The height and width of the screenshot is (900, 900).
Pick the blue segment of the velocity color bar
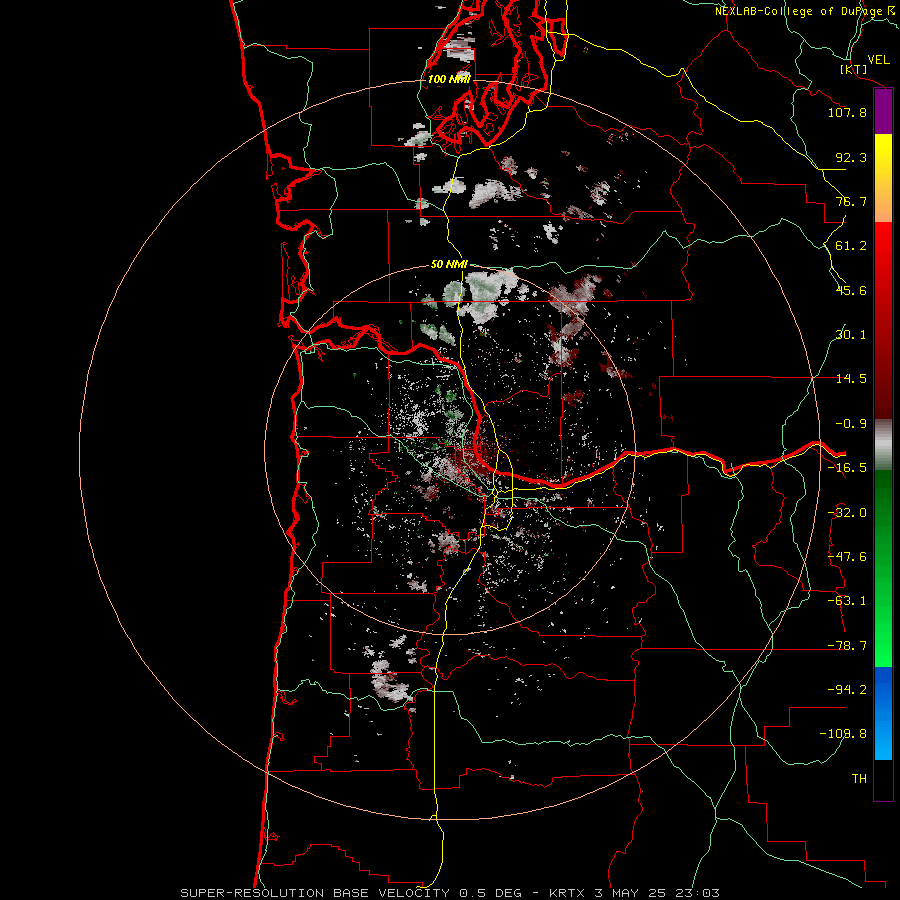883,713
